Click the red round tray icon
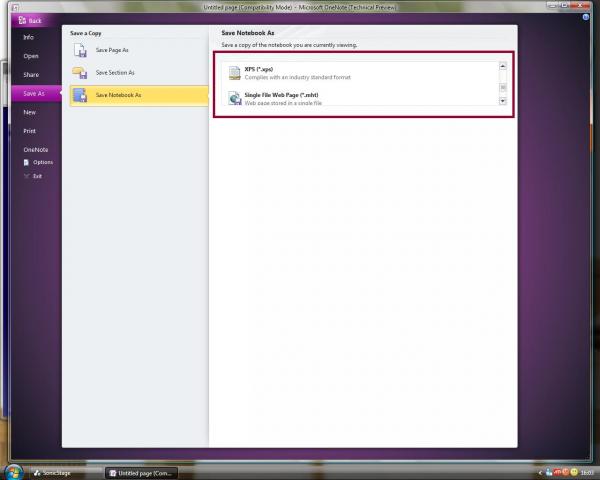The height and width of the screenshot is (480, 600). [565, 472]
